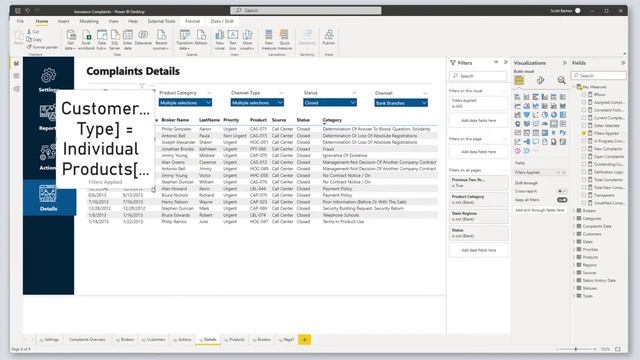Check the Filters Applied measure checkbox
640x360 pixels.
(584, 133)
